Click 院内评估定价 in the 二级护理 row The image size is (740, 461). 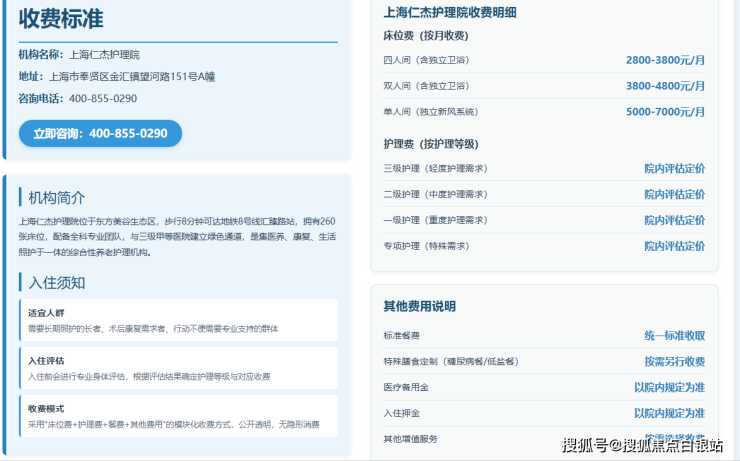click(x=675, y=194)
